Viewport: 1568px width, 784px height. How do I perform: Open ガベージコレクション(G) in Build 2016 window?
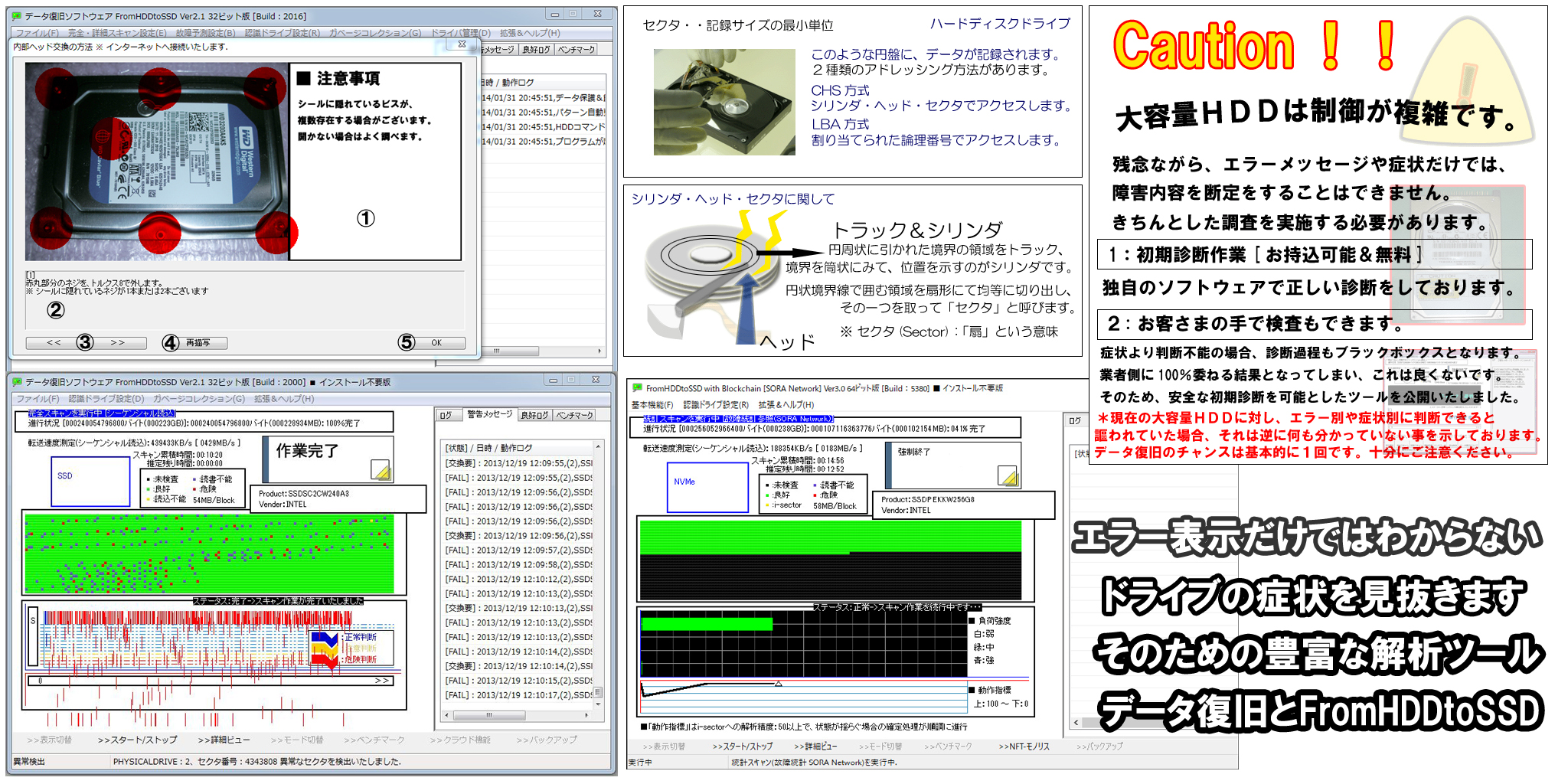375,33
